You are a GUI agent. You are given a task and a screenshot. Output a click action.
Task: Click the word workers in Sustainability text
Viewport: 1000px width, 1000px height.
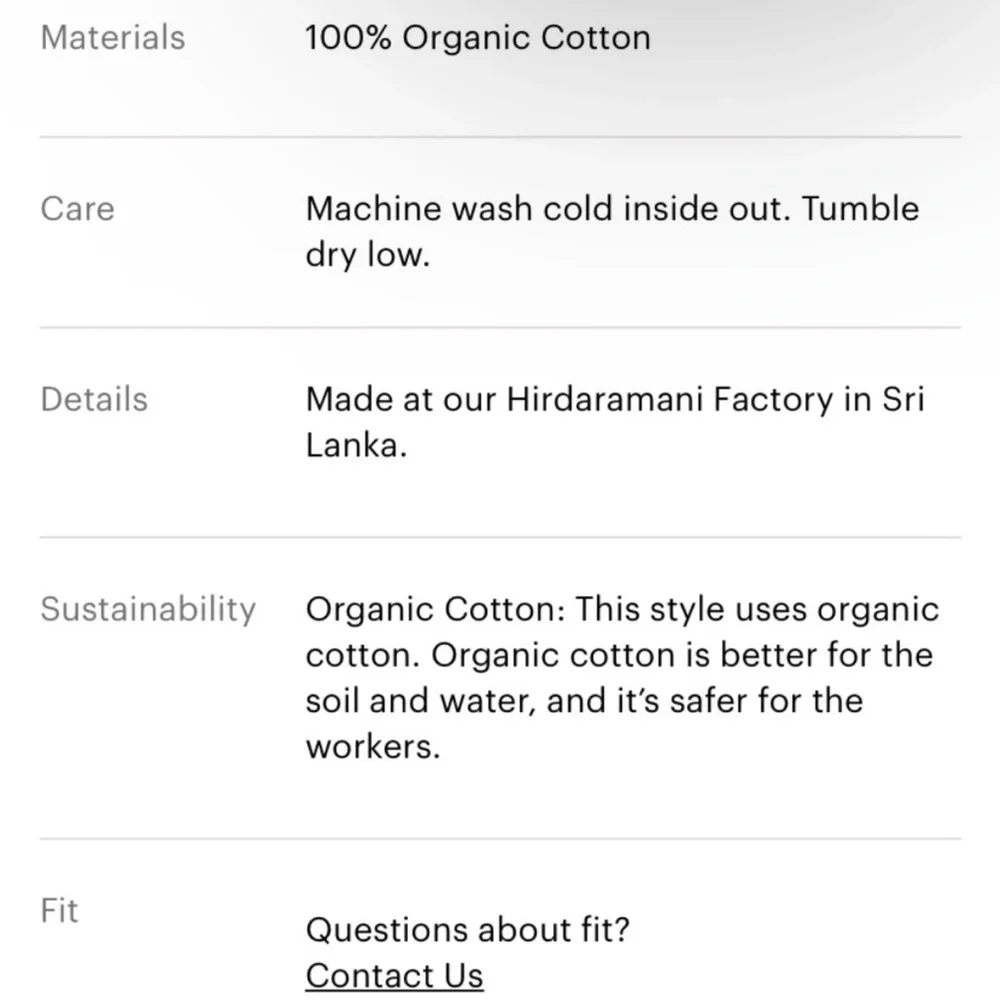368,747
